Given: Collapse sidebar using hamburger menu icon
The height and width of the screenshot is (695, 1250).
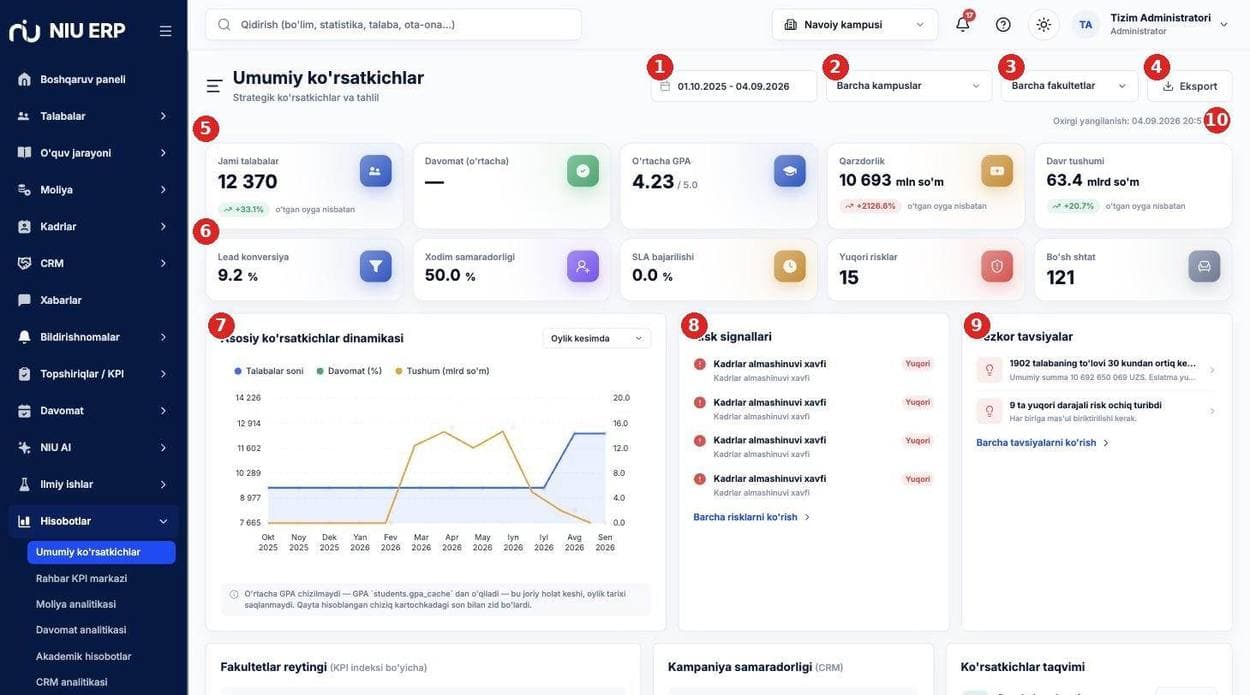Looking at the screenshot, I should pyautogui.click(x=165, y=31).
